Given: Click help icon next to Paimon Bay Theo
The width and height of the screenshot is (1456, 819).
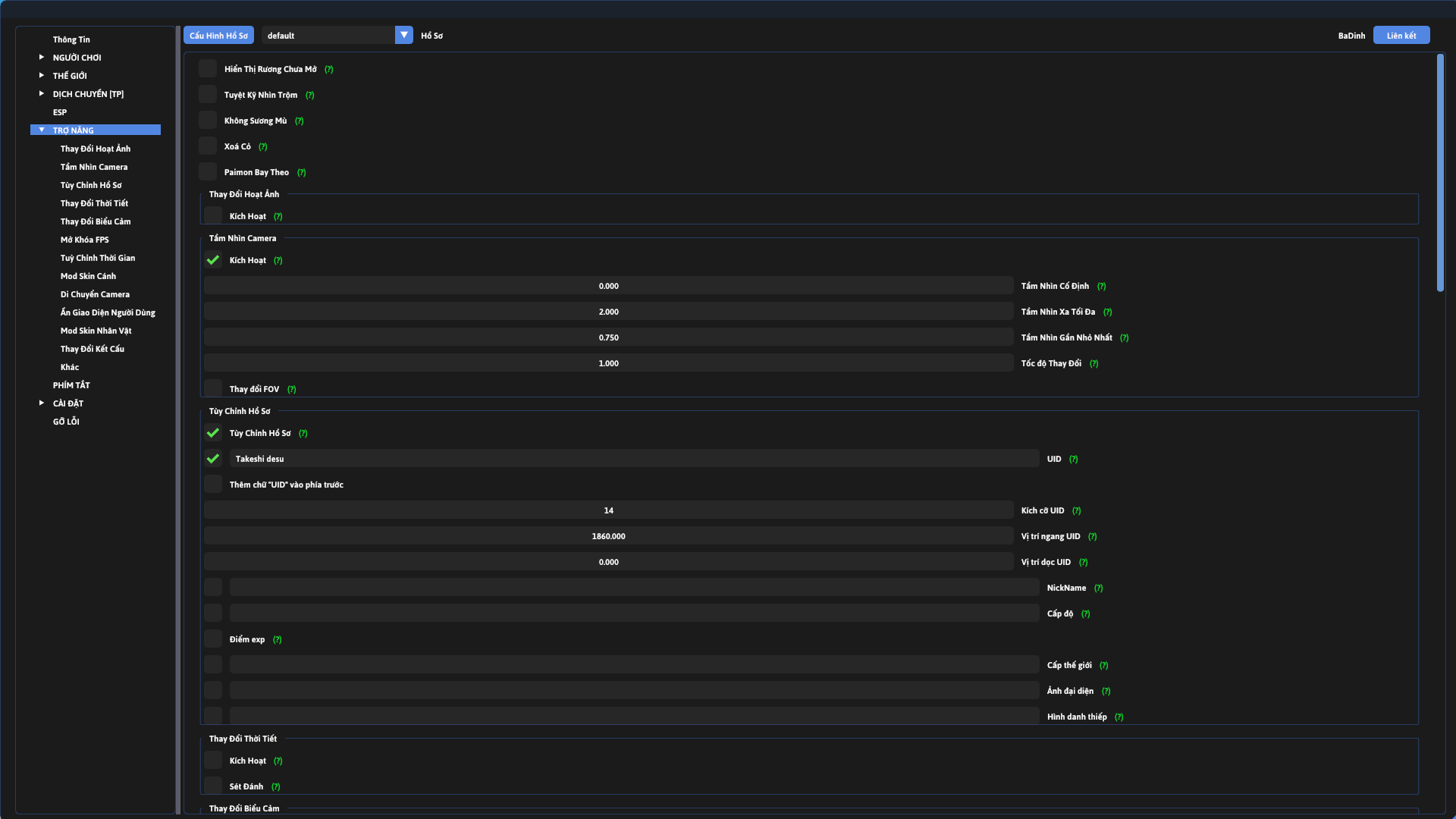Looking at the screenshot, I should click(302, 173).
